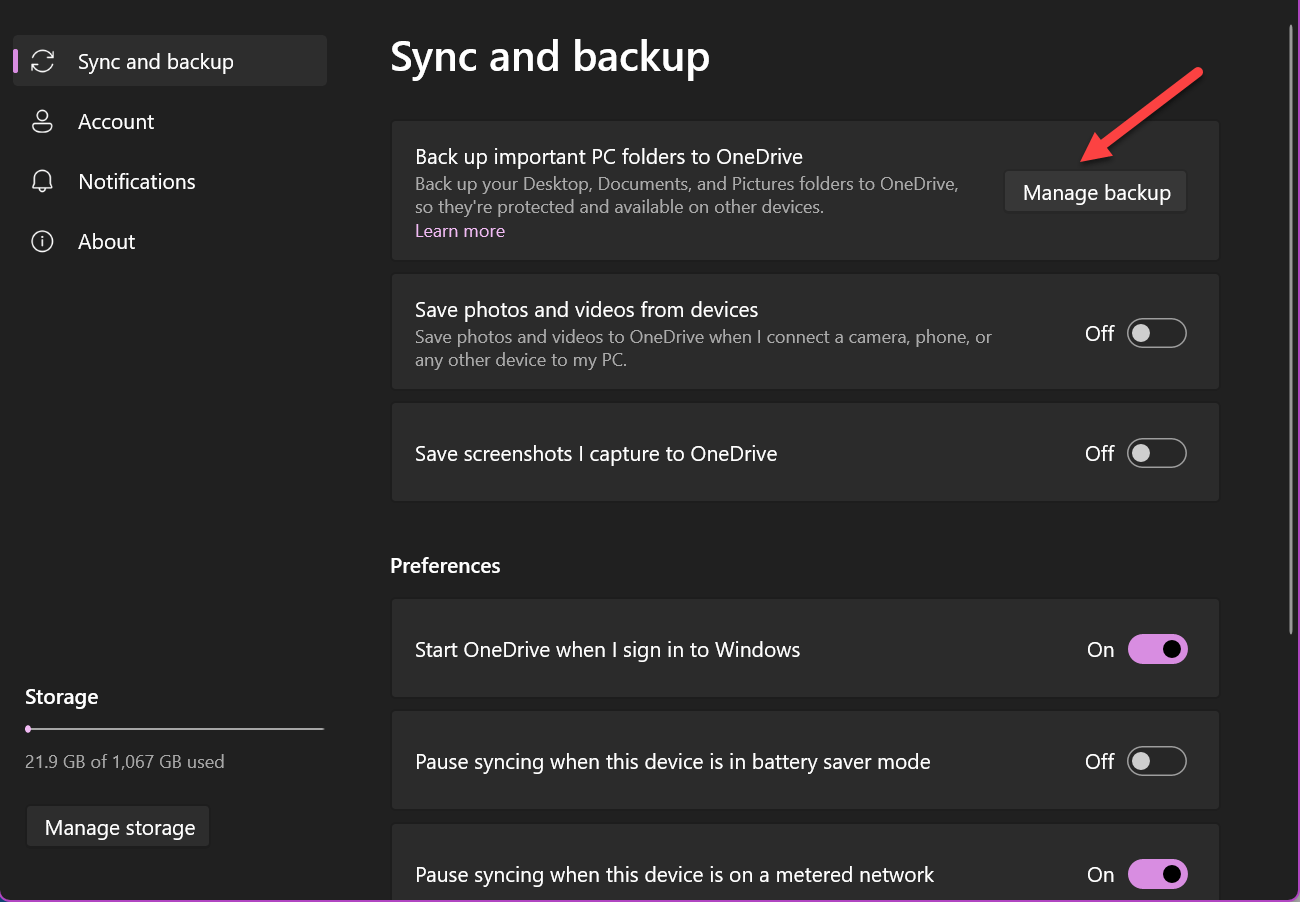This screenshot has width=1300, height=902.
Task: Click the storage usage progress bar
Action: (x=174, y=729)
